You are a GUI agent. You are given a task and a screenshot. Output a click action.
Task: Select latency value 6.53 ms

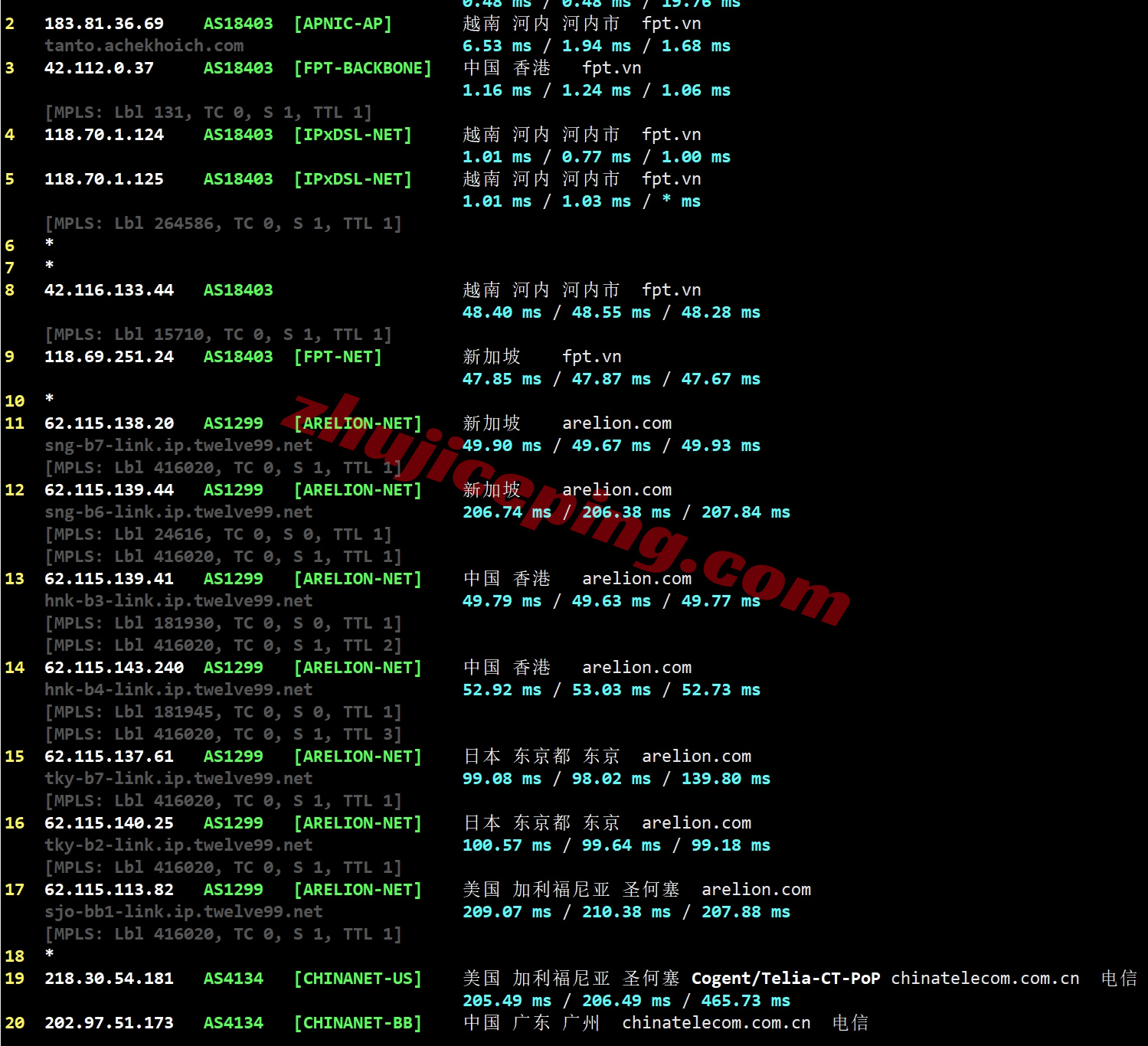497,46
